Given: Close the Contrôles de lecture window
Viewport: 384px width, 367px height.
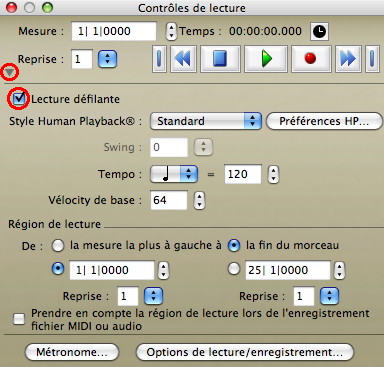Looking at the screenshot, I should [x=12, y=8].
